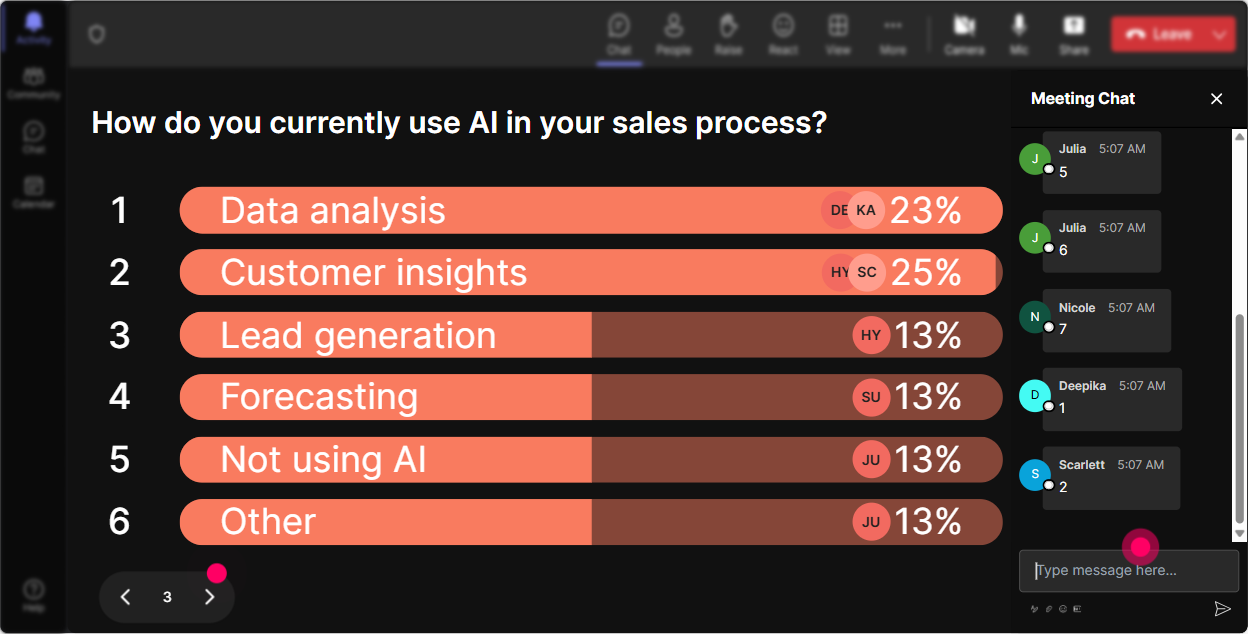Leave the meeting
This screenshot has width=1248, height=634.
point(1159,34)
